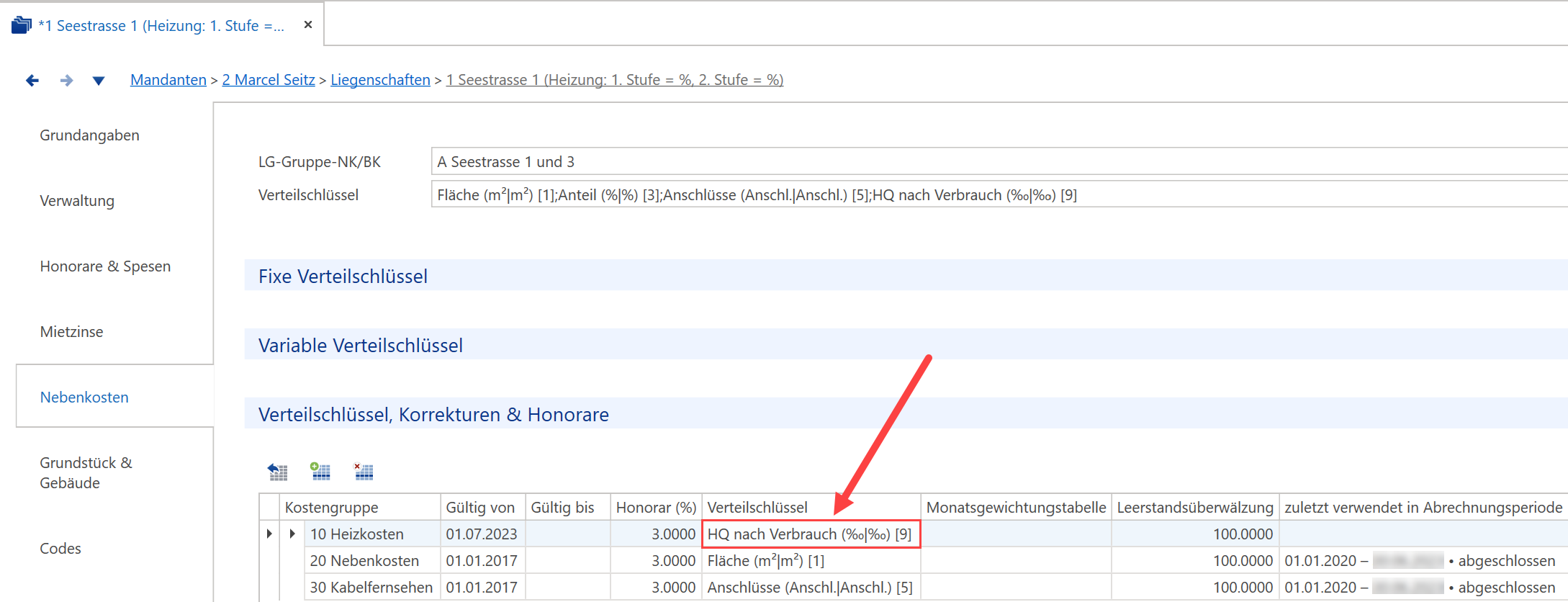Open the 2 Marcel Seitz breadcrumb link

269,80
